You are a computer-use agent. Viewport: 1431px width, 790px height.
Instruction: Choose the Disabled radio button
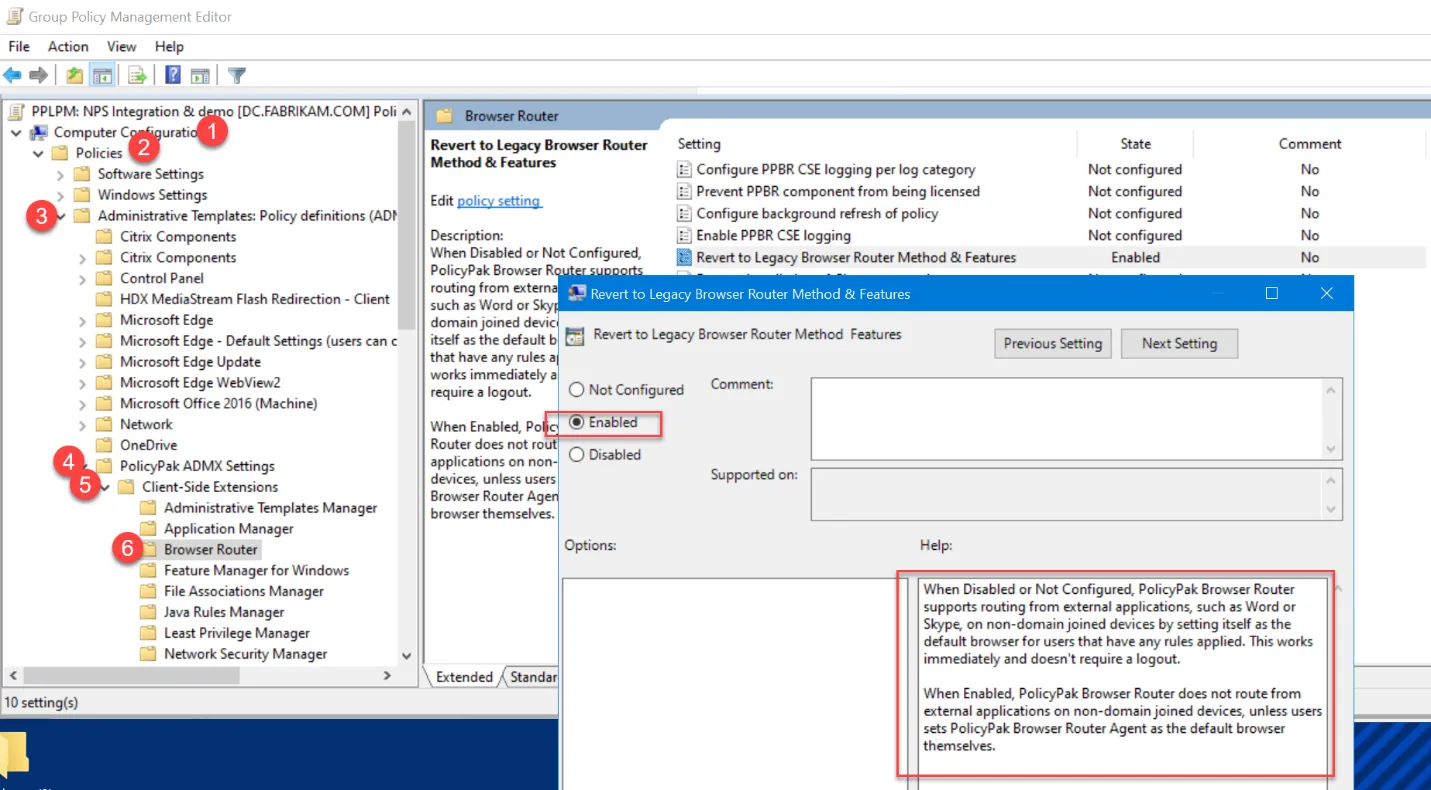pos(576,455)
